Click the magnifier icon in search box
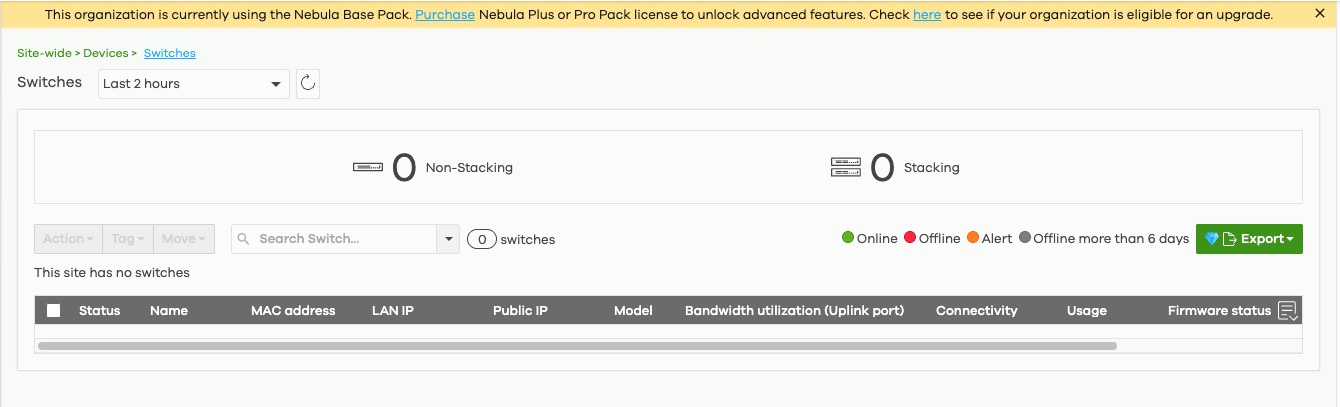 (x=245, y=239)
